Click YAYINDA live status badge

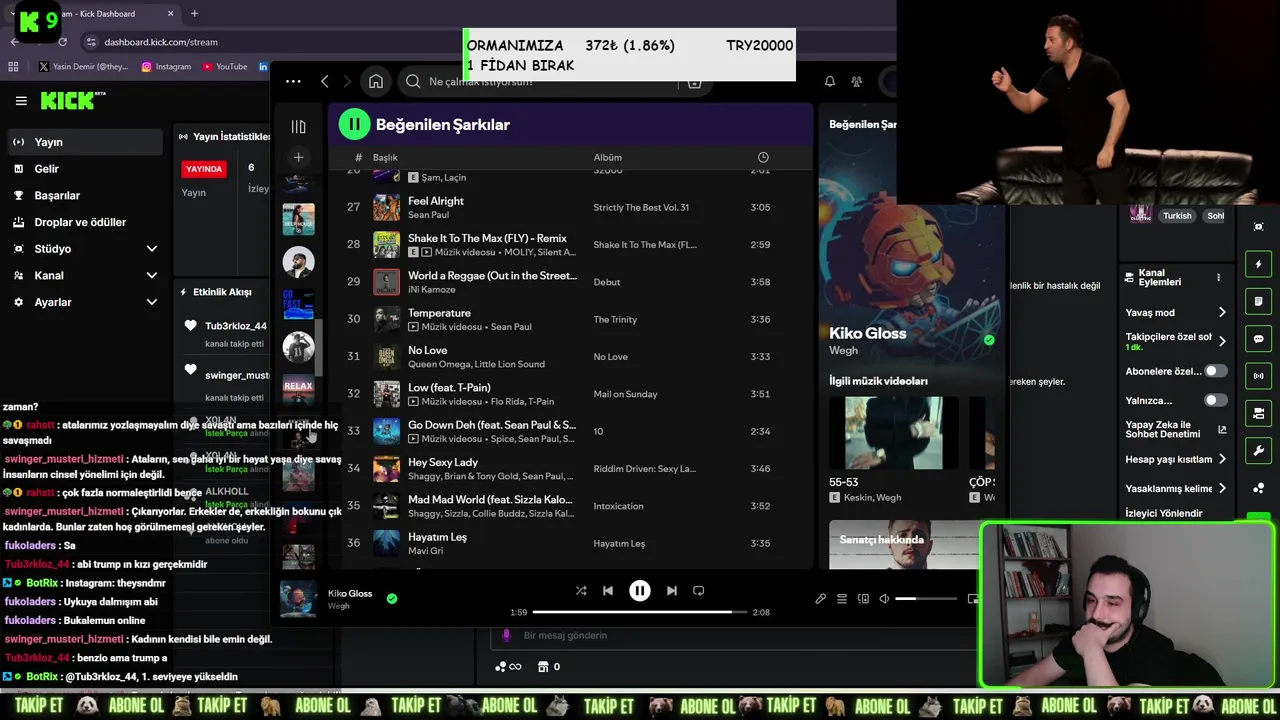(204, 169)
